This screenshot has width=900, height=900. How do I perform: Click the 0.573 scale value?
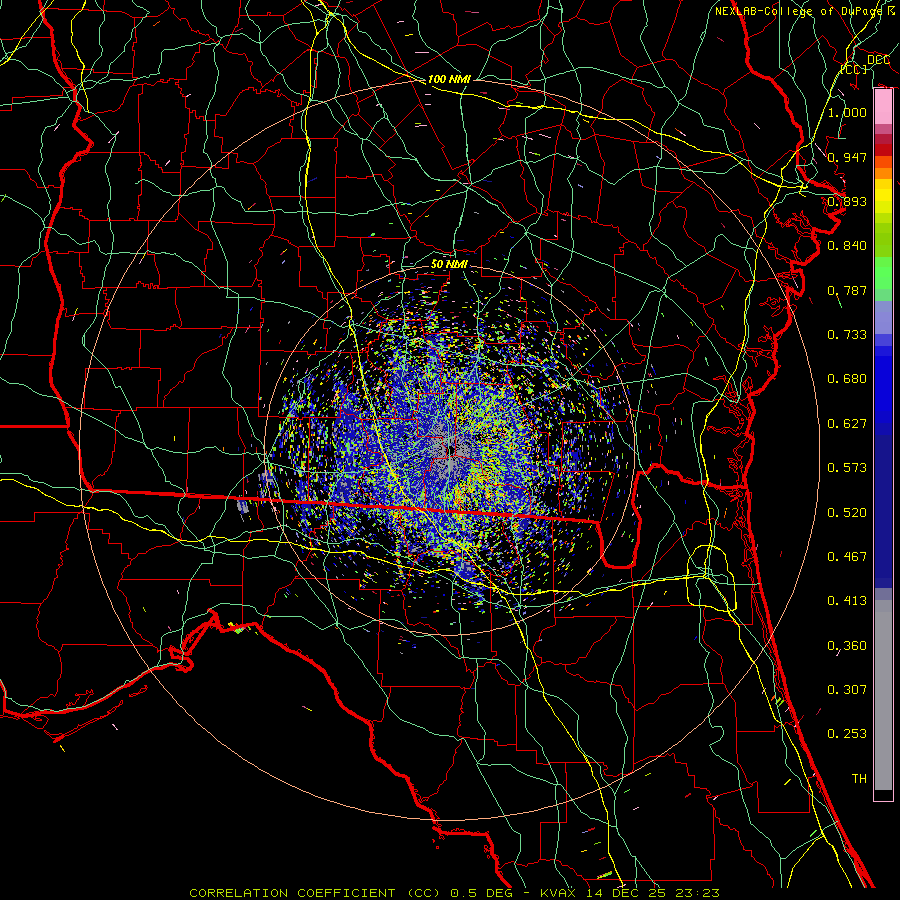coord(847,468)
